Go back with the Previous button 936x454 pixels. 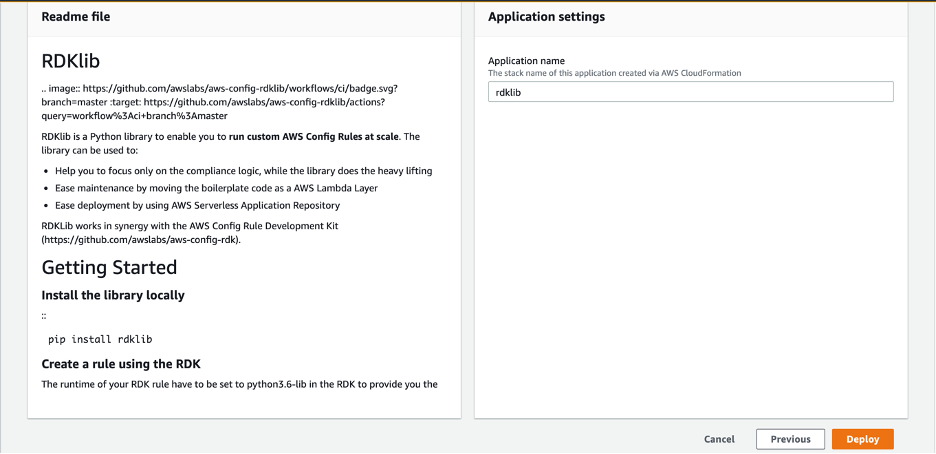tap(790, 439)
